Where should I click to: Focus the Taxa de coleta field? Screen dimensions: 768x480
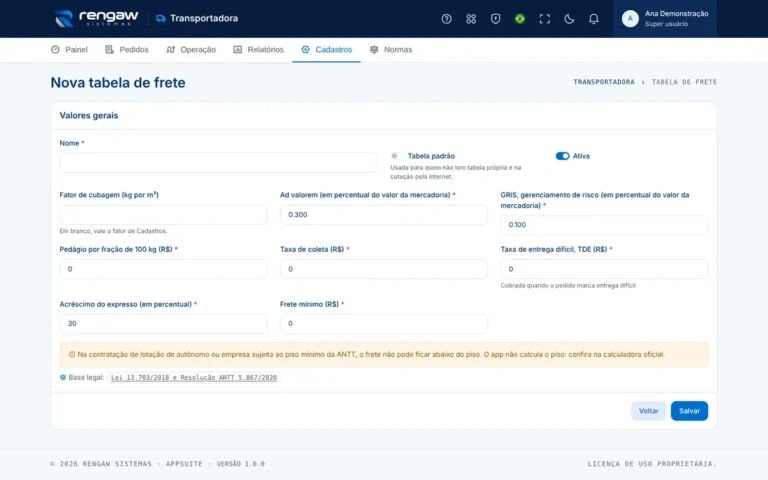[x=384, y=269]
